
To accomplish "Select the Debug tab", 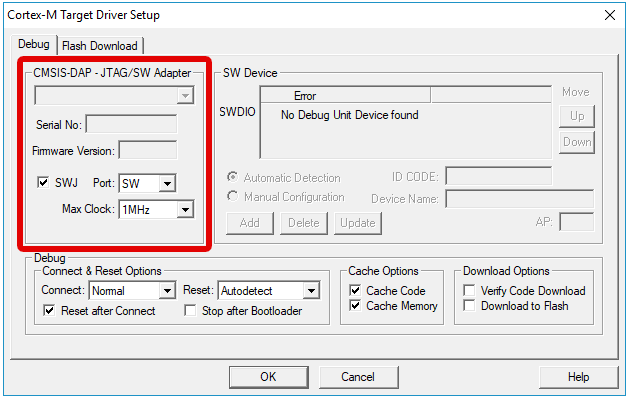I will 34,44.
